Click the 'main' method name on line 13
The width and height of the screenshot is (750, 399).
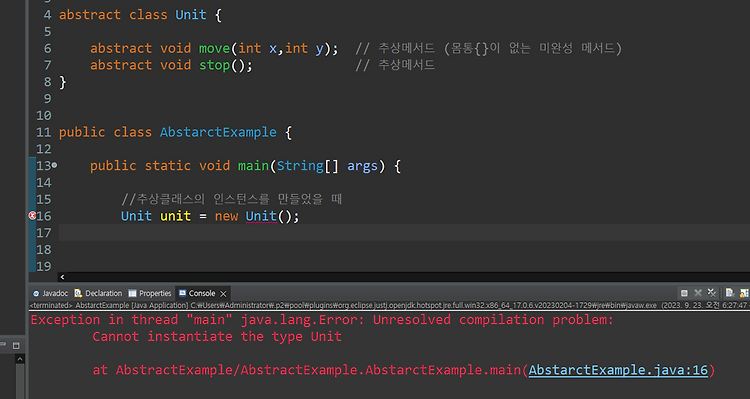[x=254, y=166]
